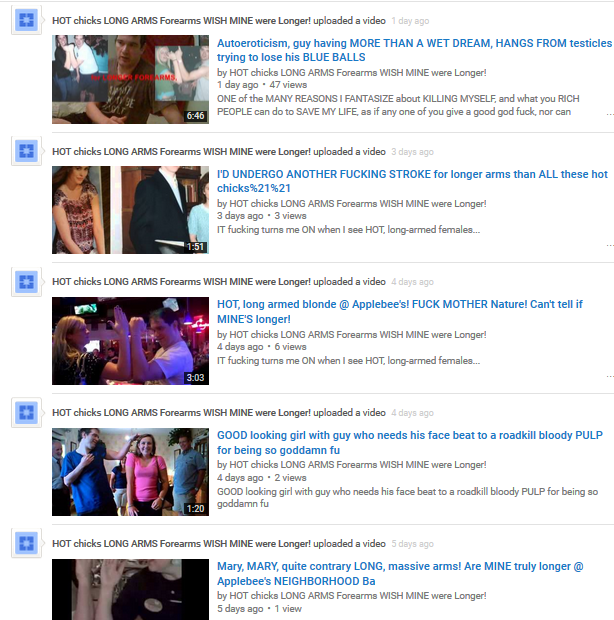The image size is (614, 620).
Task: Open the 3:03 Applebee's video thumbnail
Action: tap(130, 341)
